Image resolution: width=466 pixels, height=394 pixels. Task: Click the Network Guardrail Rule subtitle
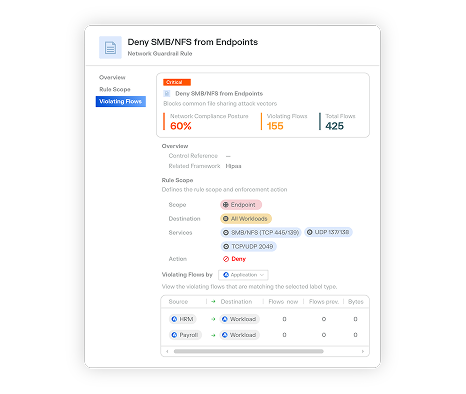click(x=160, y=53)
